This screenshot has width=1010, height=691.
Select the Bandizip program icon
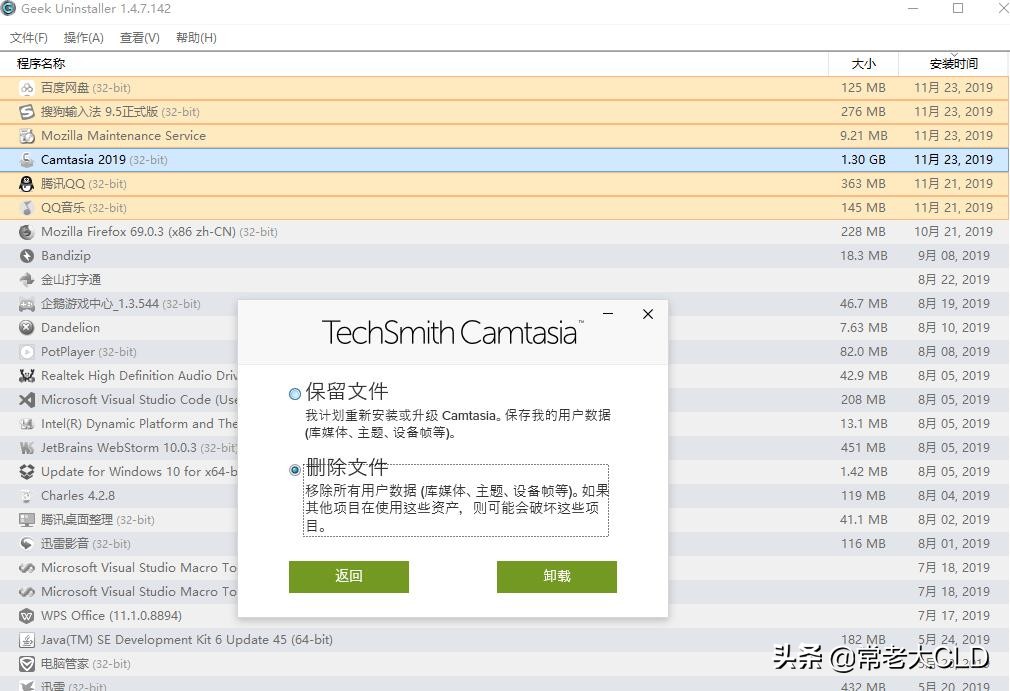pos(26,256)
